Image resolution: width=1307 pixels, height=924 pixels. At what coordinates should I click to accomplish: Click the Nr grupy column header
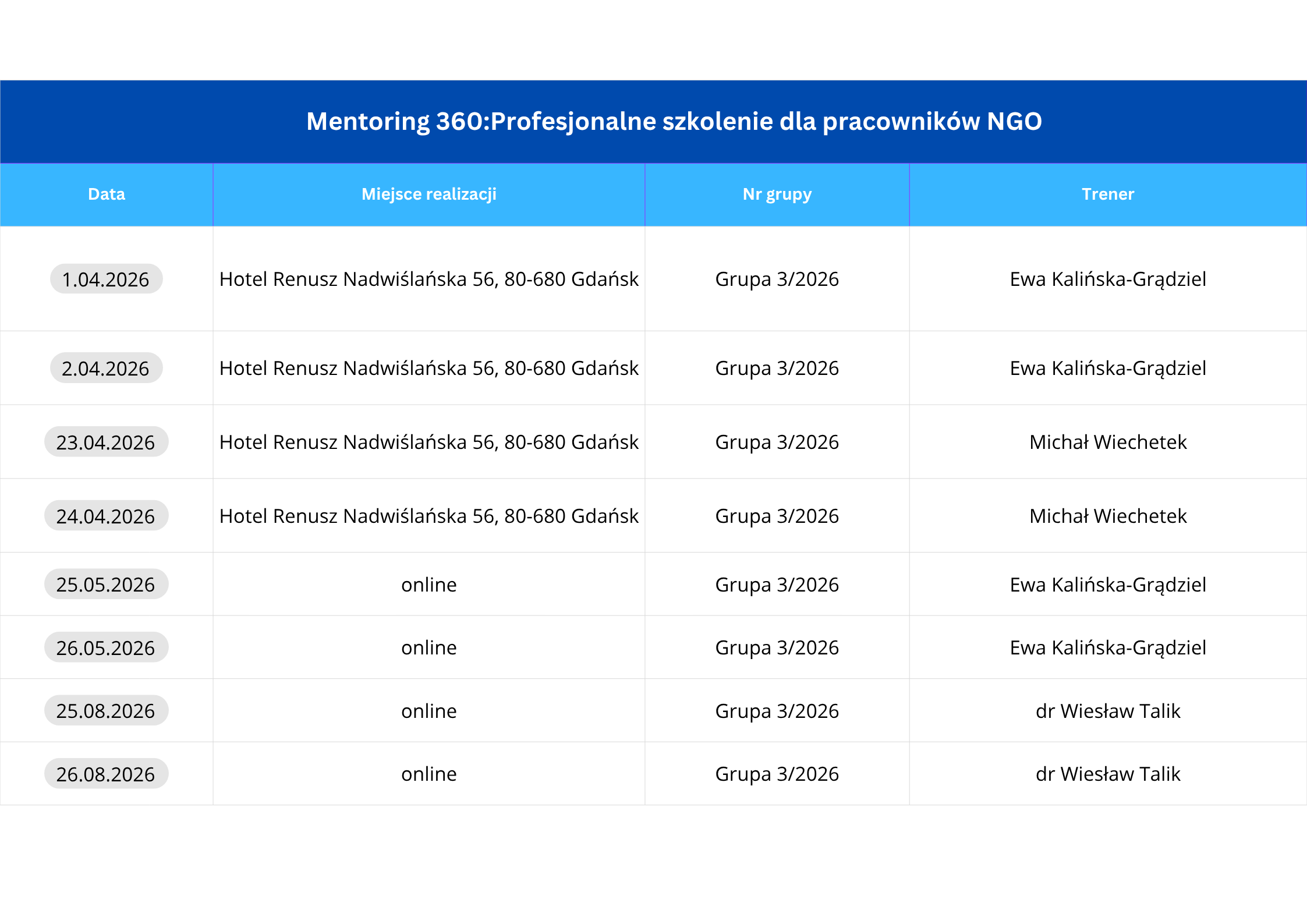tap(777, 194)
